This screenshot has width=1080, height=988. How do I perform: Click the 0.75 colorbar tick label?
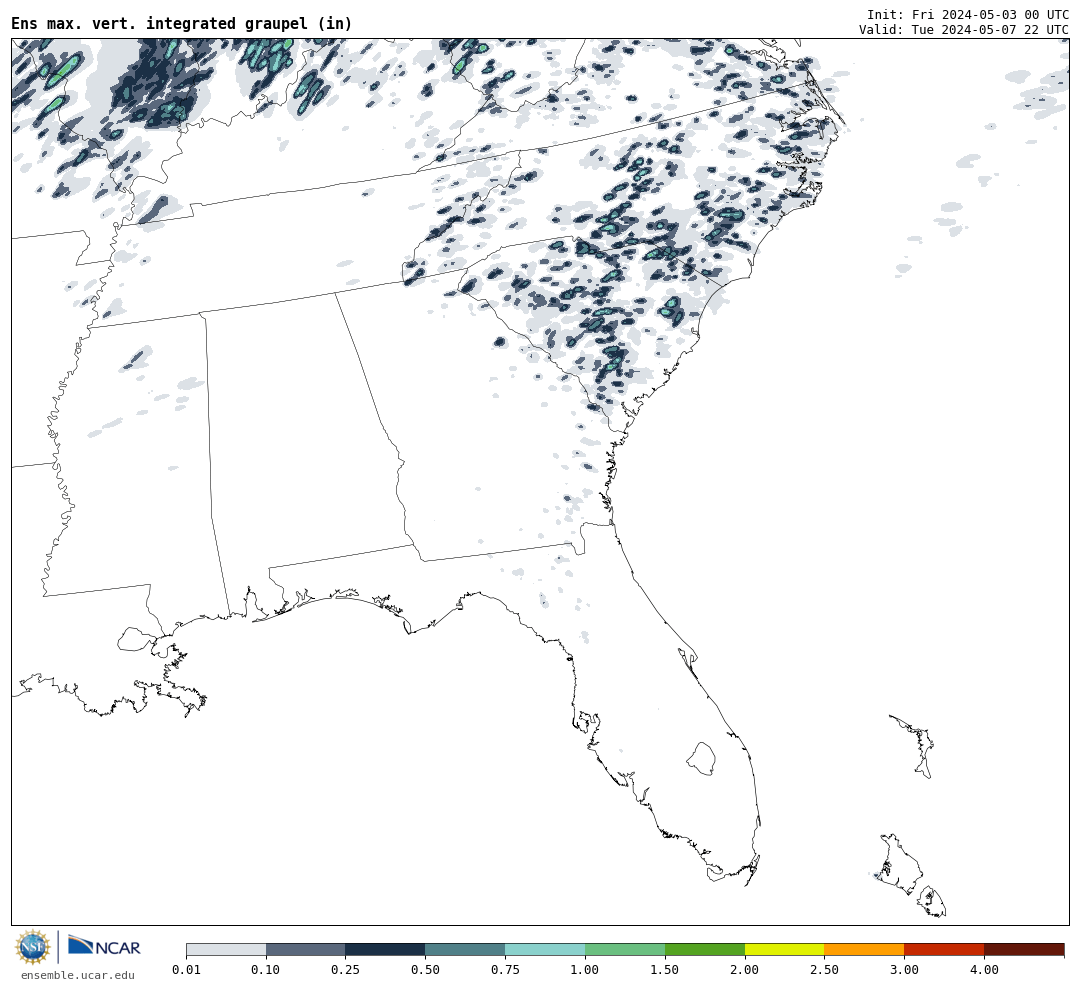click(505, 970)
